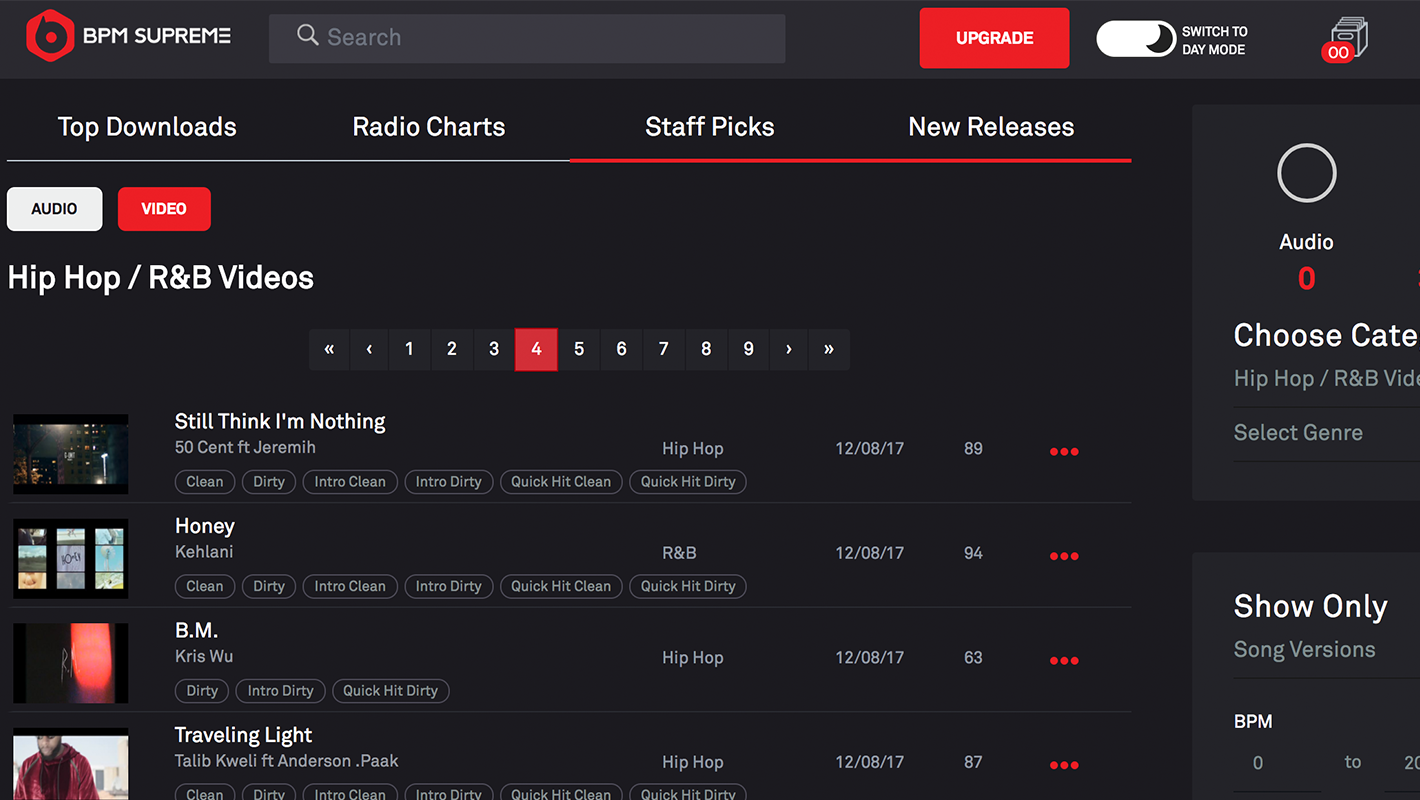Screen dimensions: 1420x800
Task: Open three-dot options for Honey
Action: tap(1064, 556)
